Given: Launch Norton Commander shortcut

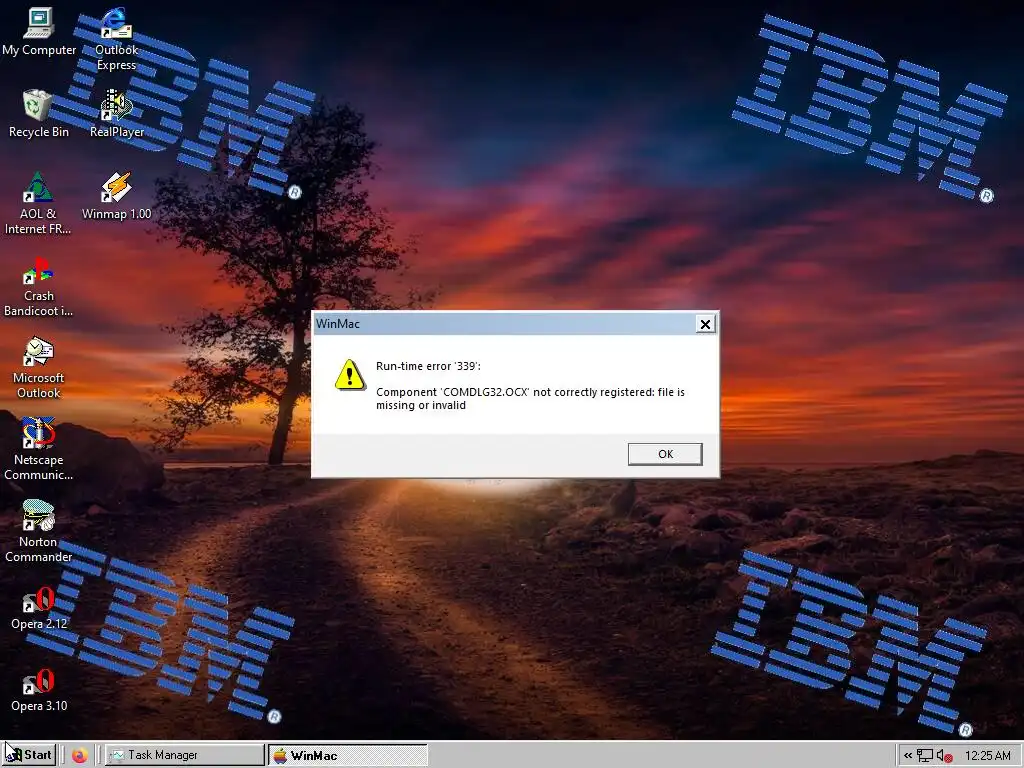Looking at the screenshot, I should pyautogui.click(x=38, y=531).
